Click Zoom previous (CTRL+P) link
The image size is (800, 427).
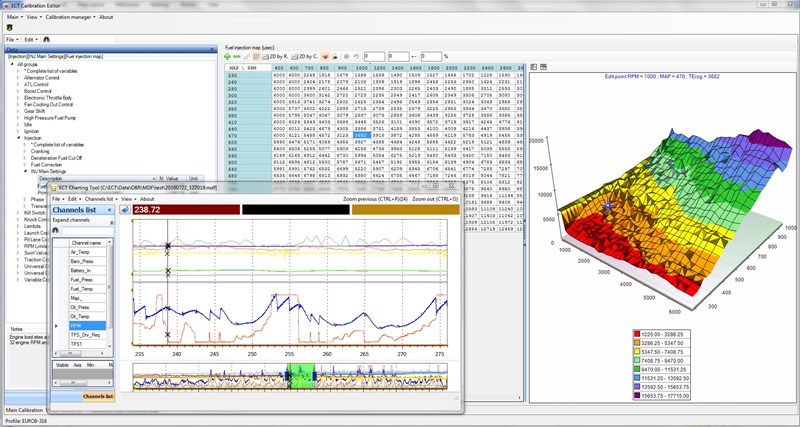[376, 199]
